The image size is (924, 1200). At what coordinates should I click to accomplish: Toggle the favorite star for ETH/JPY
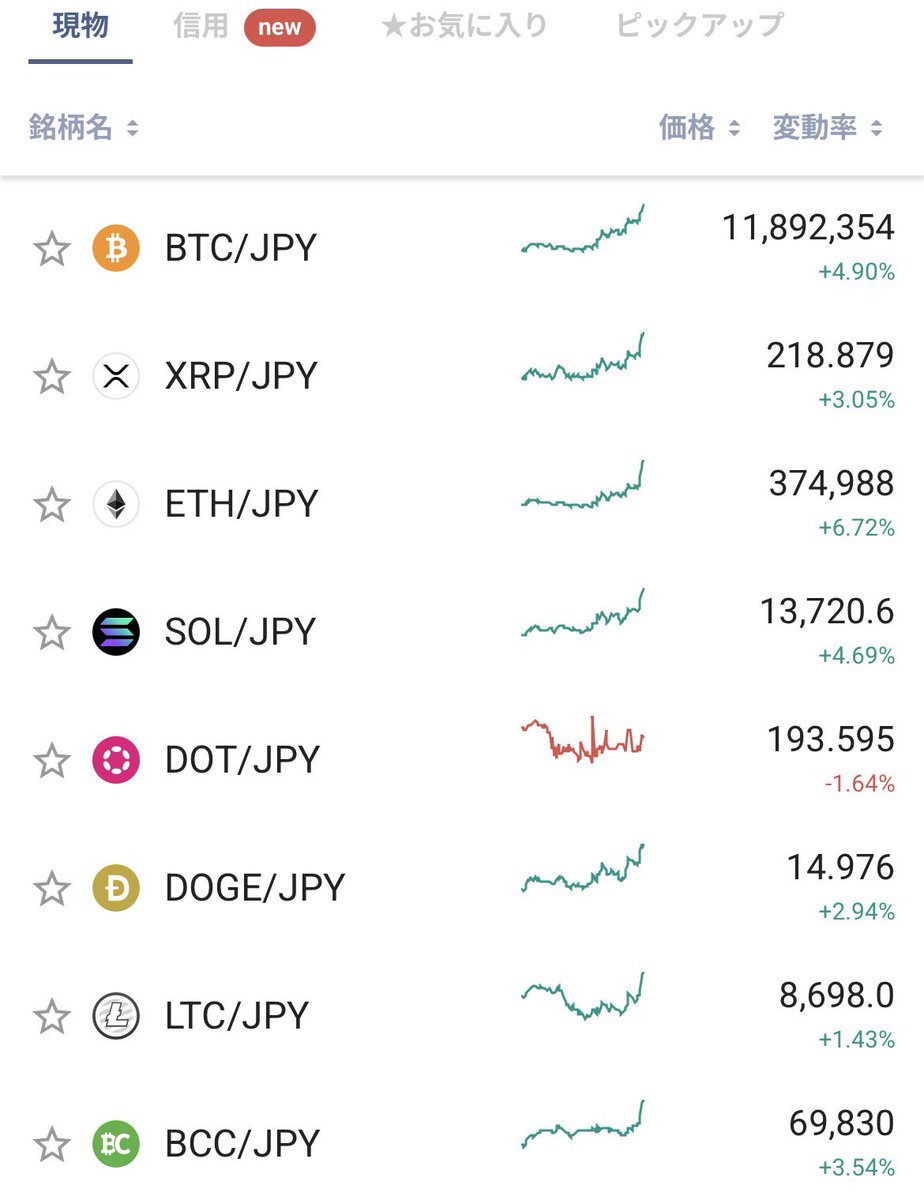pyautogui.click(x=52, y=505)
